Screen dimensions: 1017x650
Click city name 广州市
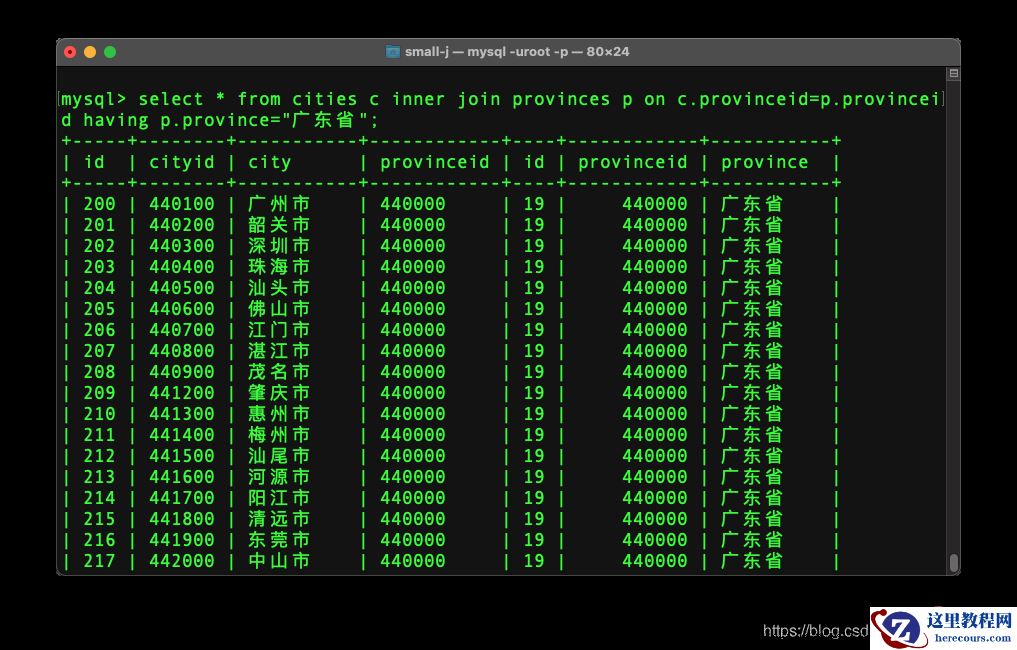click(279, 204)
